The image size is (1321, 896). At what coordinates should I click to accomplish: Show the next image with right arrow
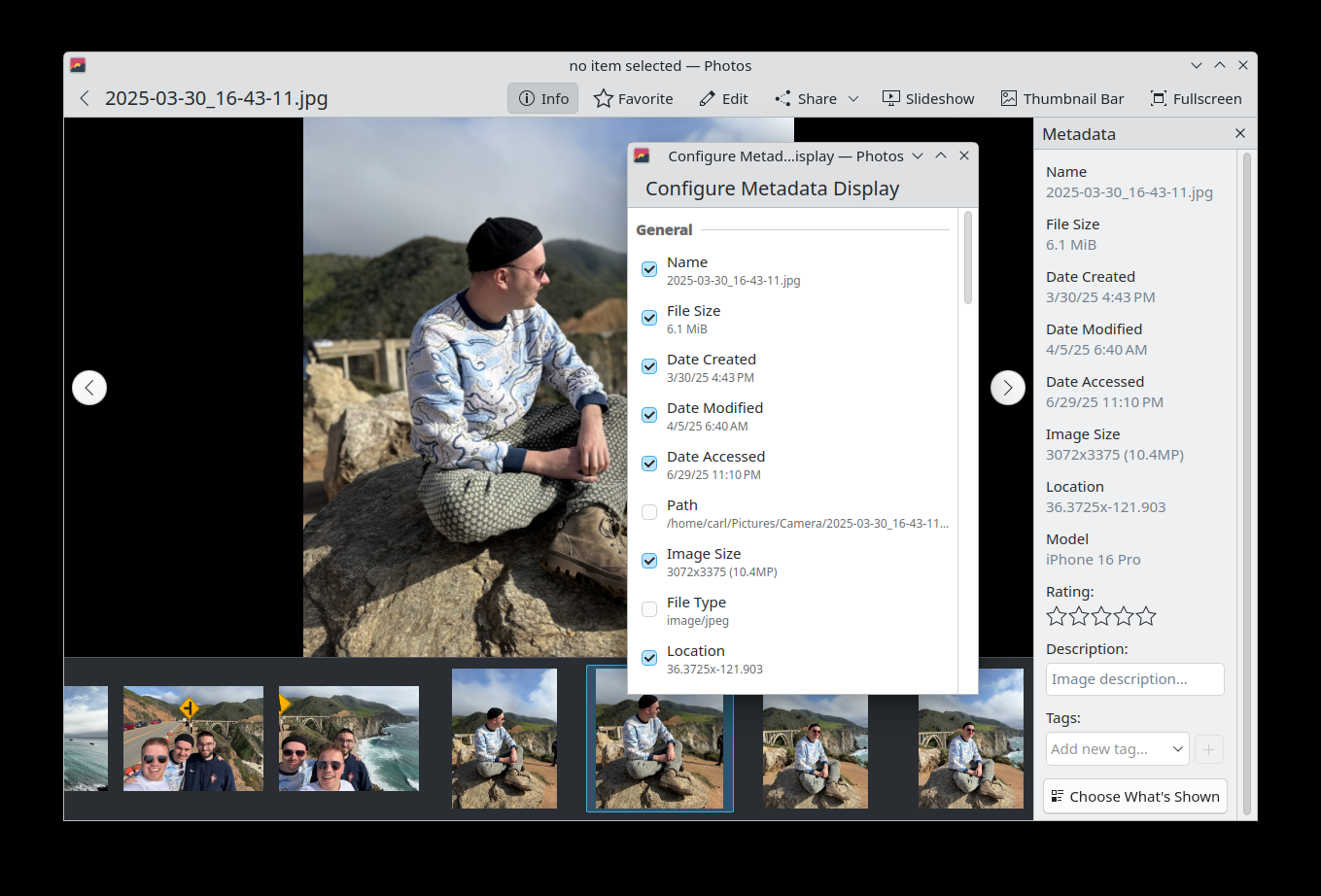pyautogui.click(x=1008, y=388)
